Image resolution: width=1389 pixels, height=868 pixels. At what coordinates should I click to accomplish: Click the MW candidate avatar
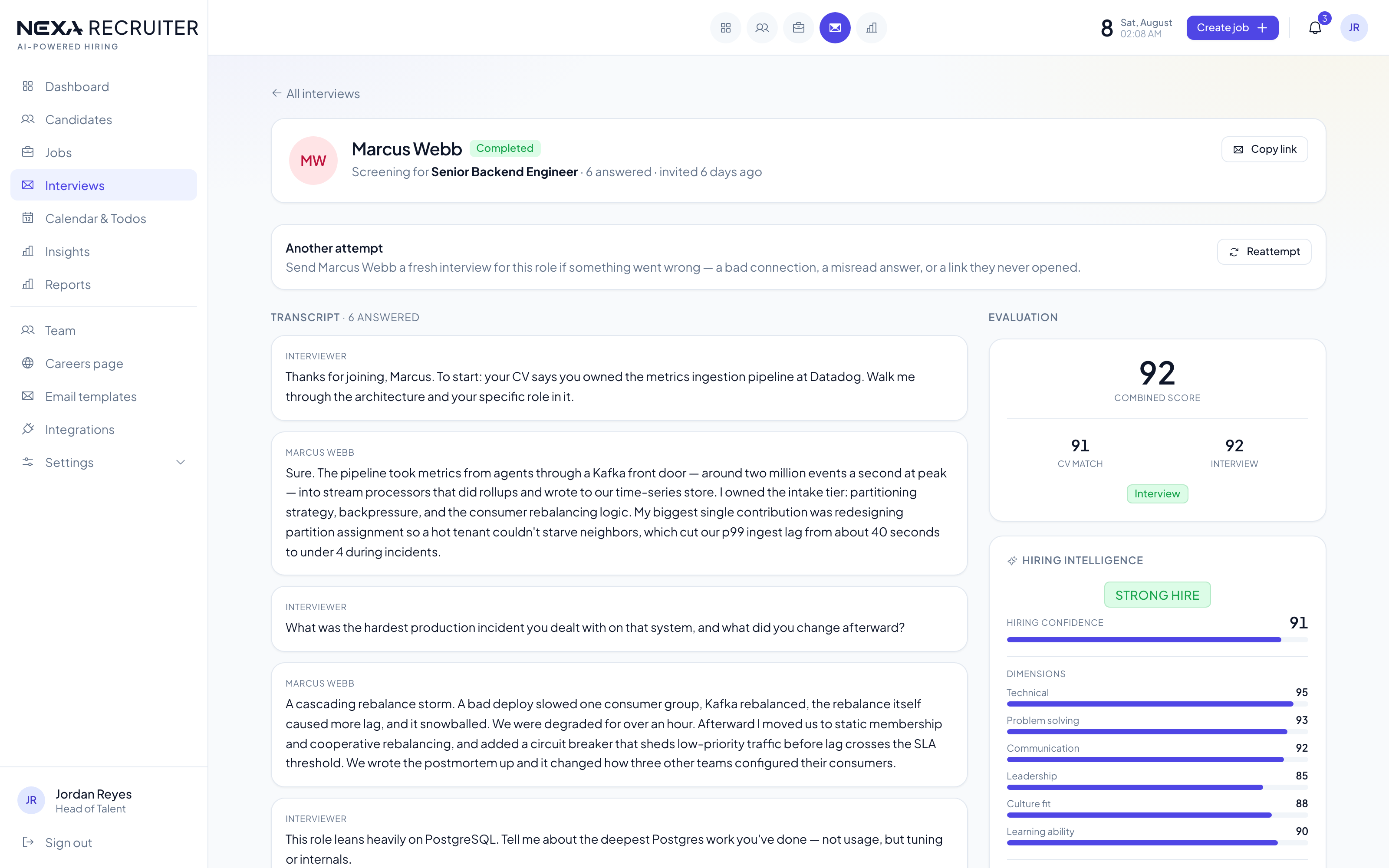[313, 160]
